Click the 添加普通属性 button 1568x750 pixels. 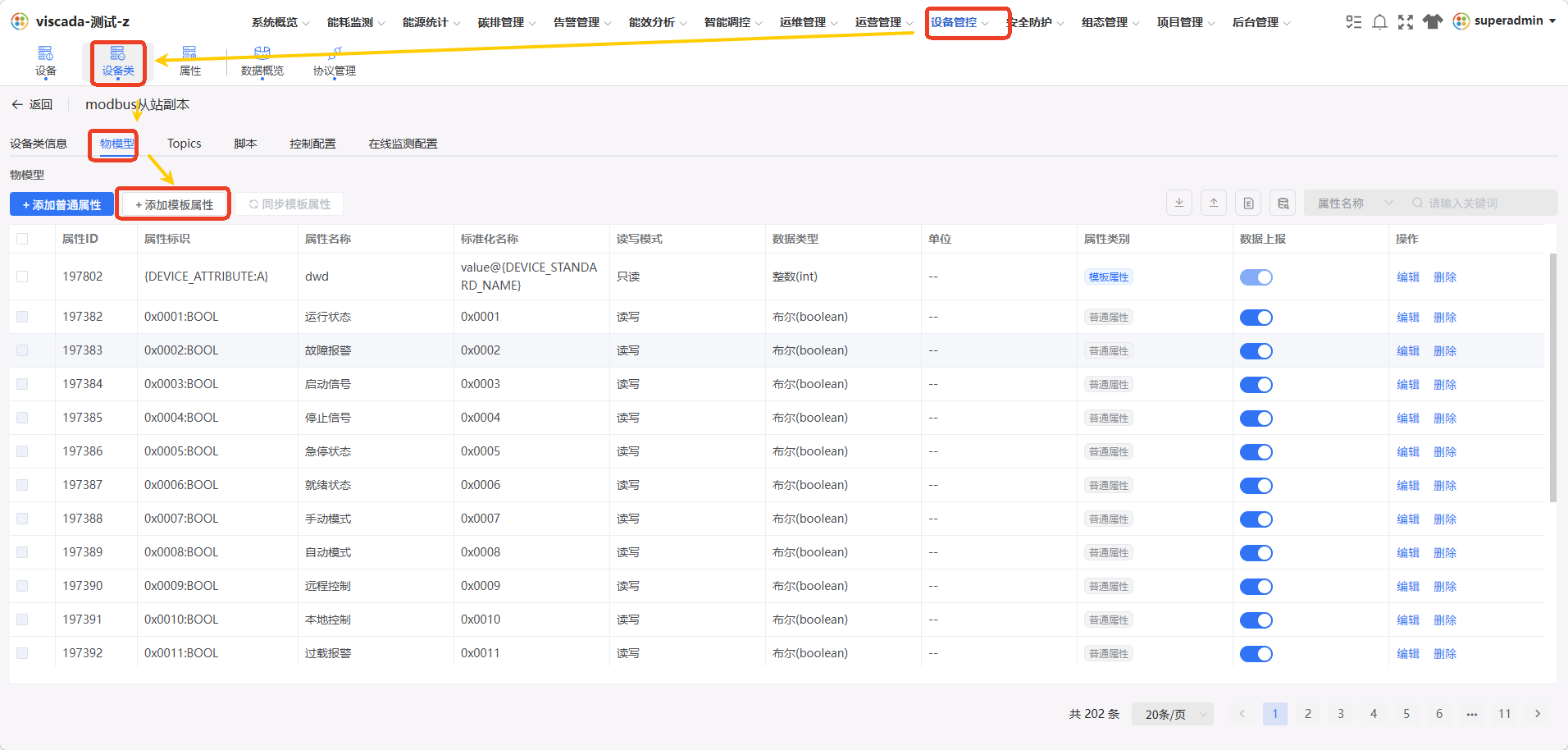click(x=62, y=204)
